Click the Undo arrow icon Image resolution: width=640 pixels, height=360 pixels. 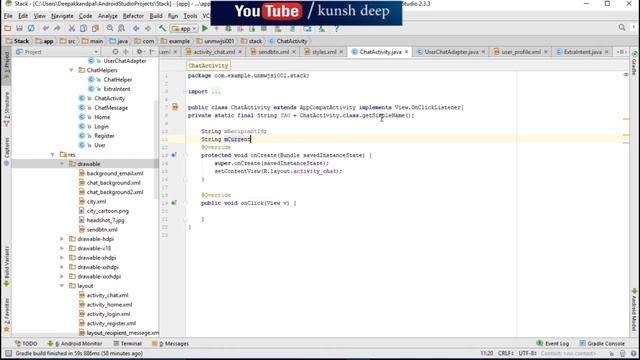pyautogui.click(x=46, y=28)
